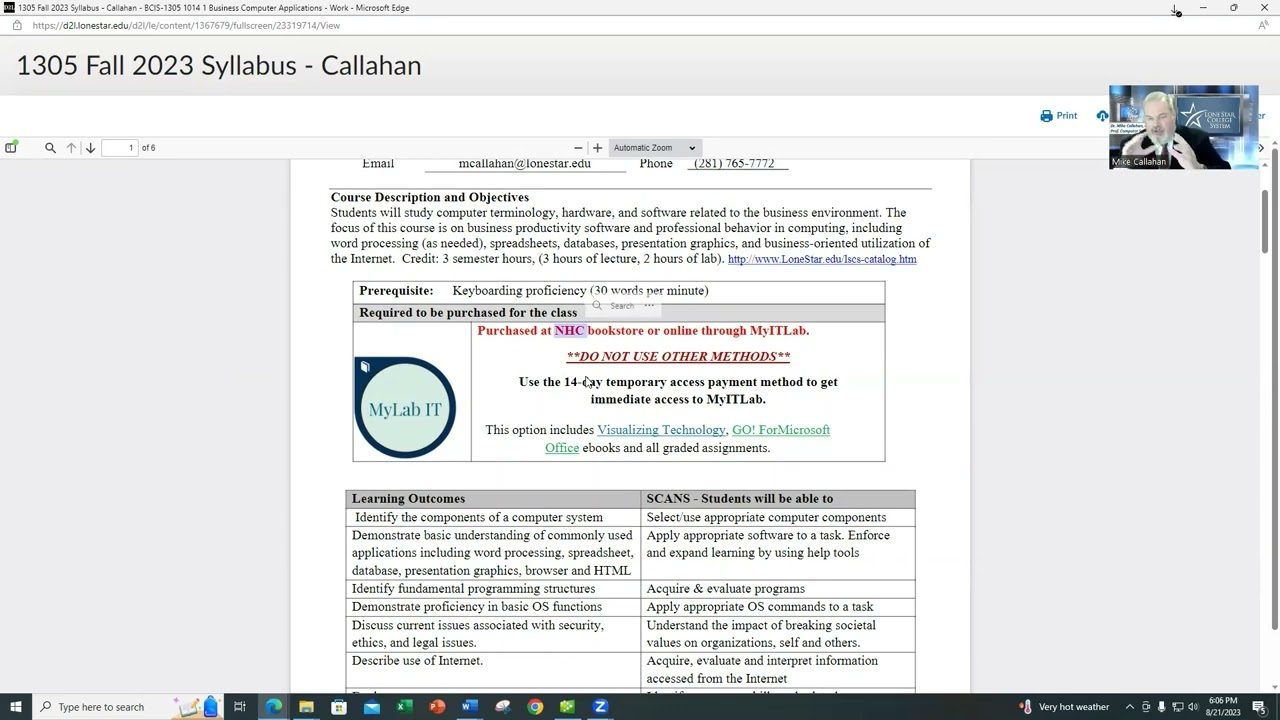The width and height of the screenshot is (1280, 720).
Task: Launch PowerPoint from the taskbar
Action: coord(437,707)
